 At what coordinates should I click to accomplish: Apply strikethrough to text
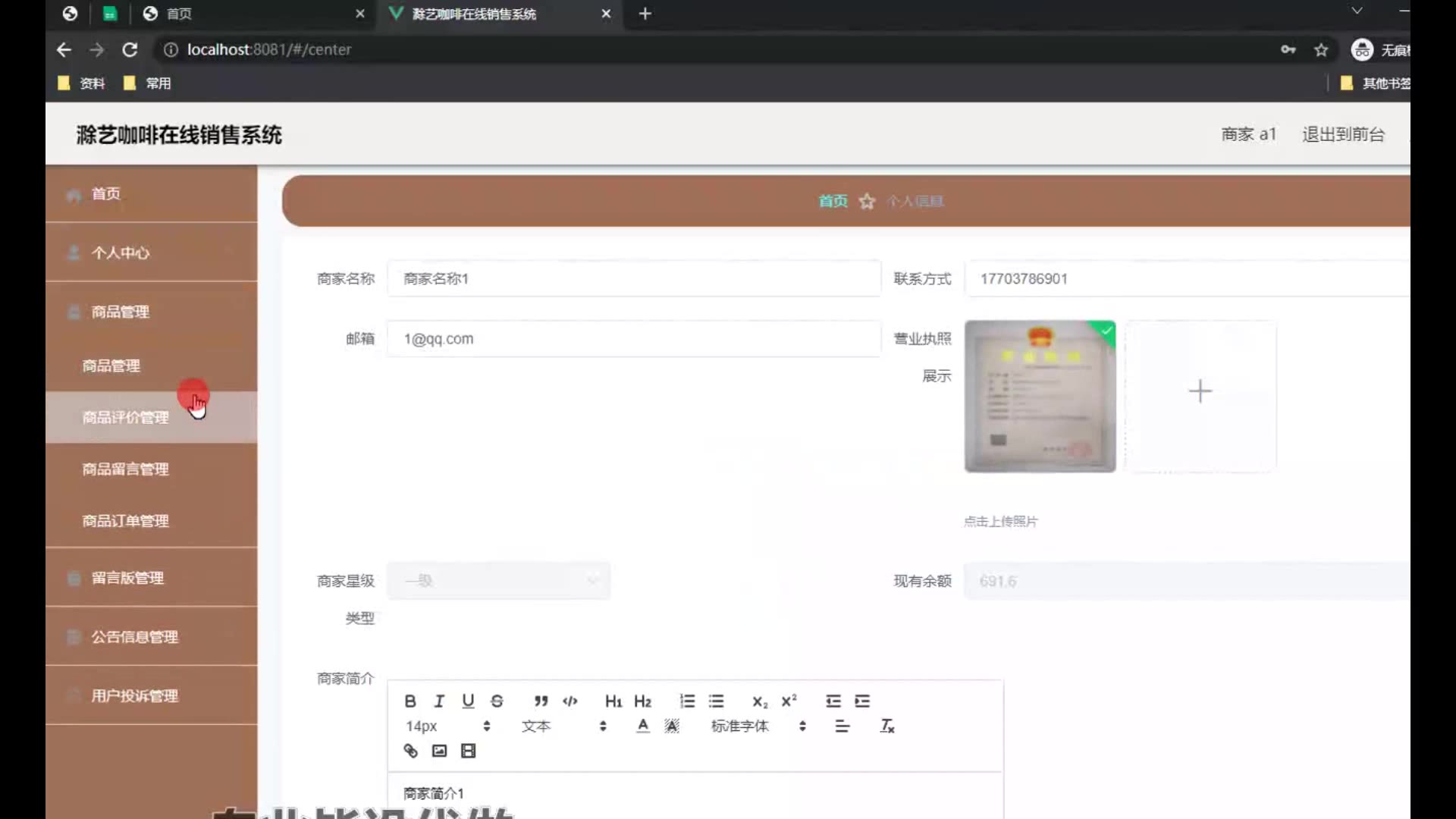point(497,701)
